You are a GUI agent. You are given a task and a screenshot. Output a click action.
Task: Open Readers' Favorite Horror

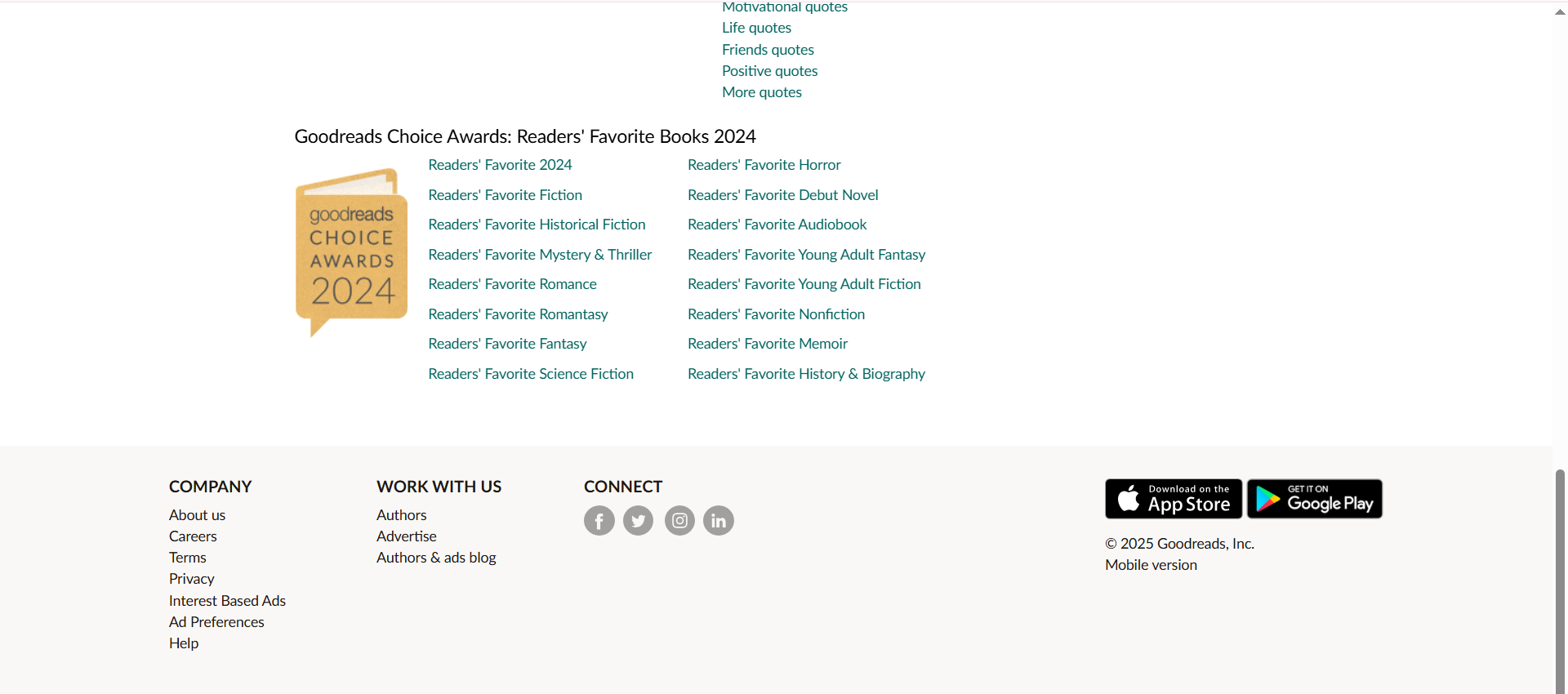coord(764,165)
